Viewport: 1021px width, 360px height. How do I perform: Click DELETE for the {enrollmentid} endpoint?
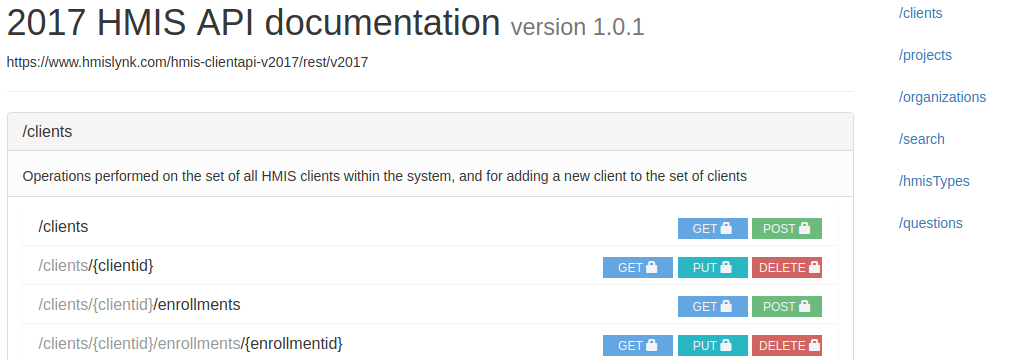(x=787, y=346)
